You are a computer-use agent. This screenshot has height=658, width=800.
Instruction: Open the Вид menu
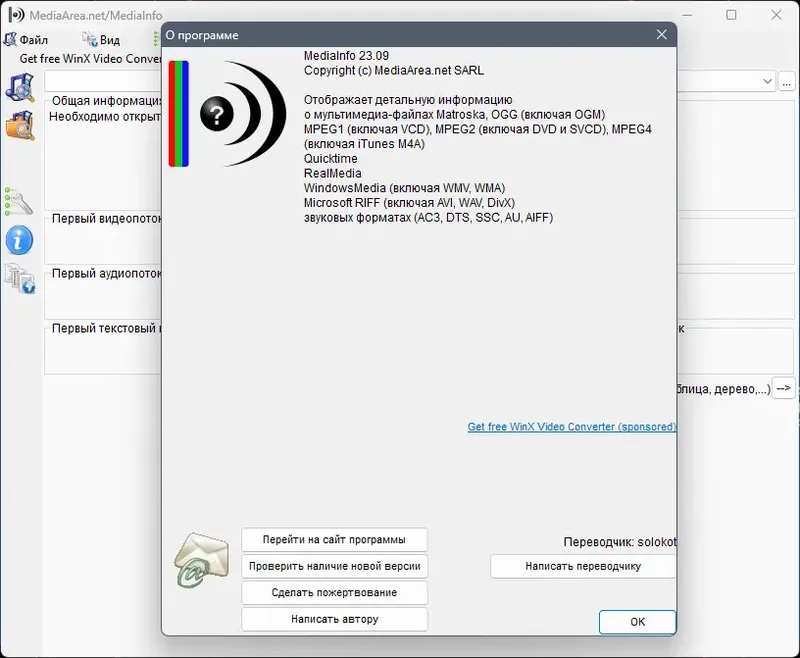(x=101, y=39)
